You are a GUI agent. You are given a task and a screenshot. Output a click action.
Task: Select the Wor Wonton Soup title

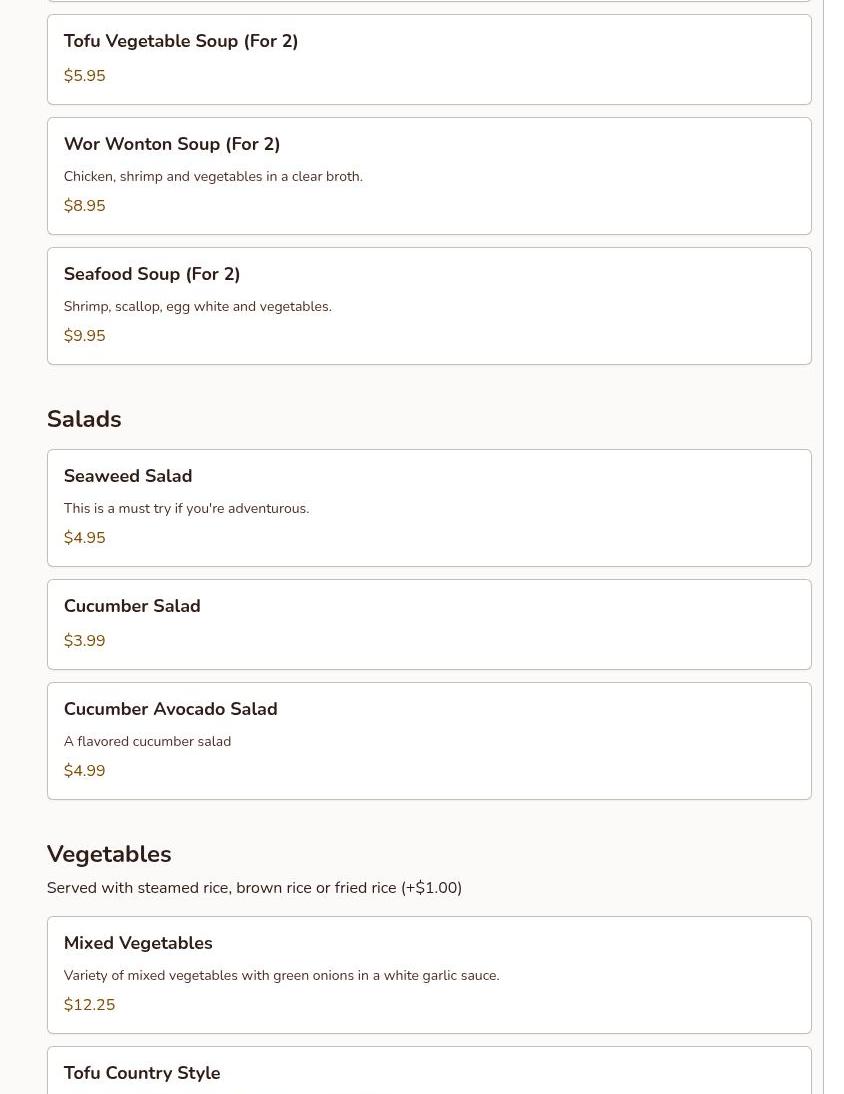point(172,144)
